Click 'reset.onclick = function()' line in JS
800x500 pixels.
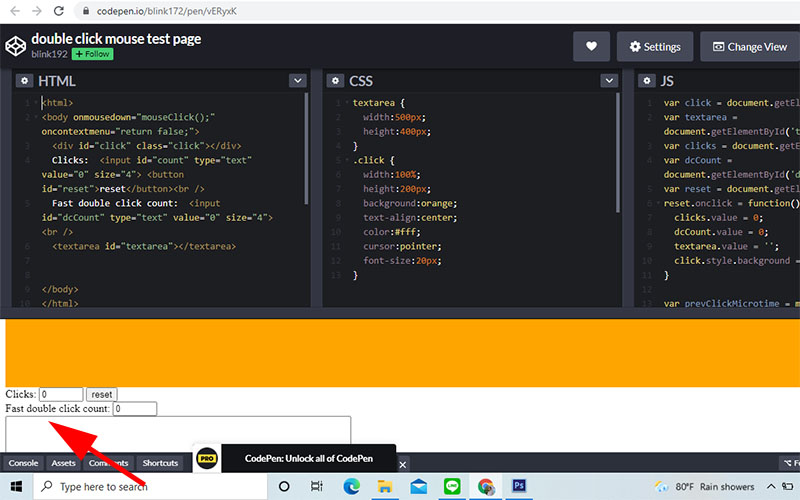click(x=732, y=203)
